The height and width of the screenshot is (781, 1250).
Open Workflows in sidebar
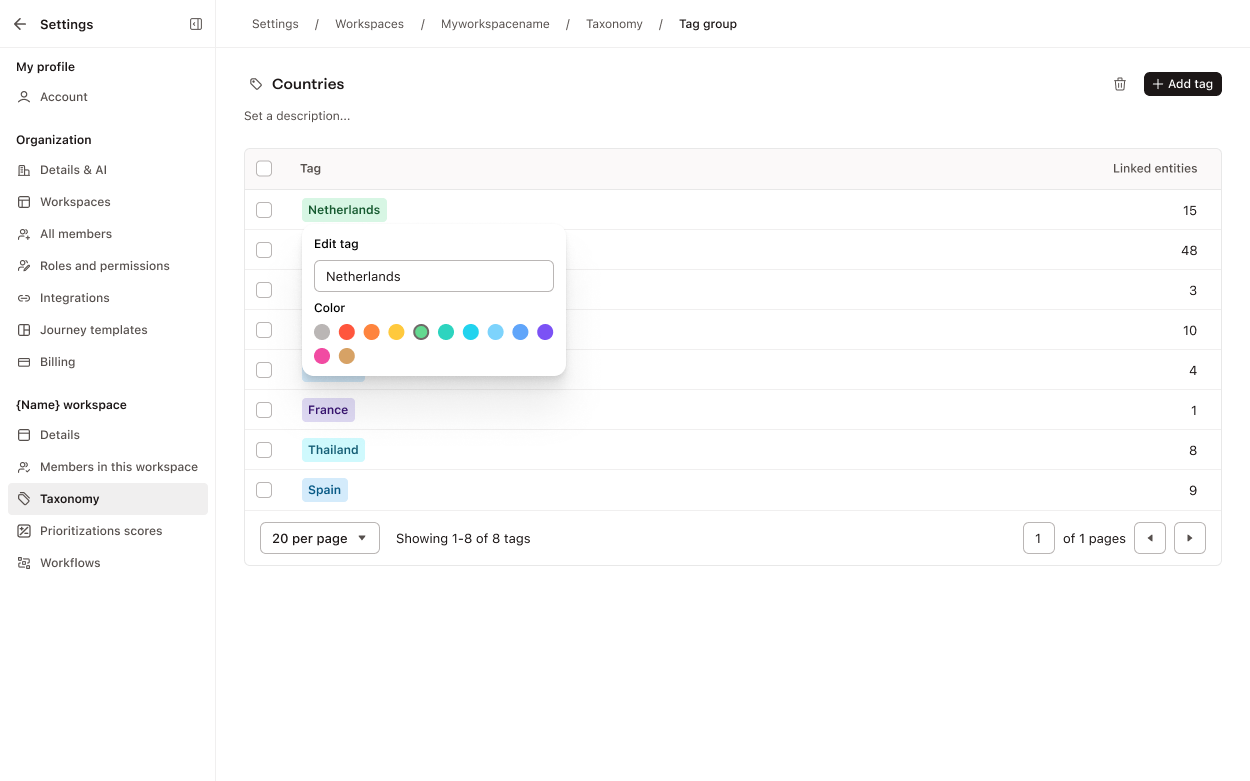pos(108,563)
